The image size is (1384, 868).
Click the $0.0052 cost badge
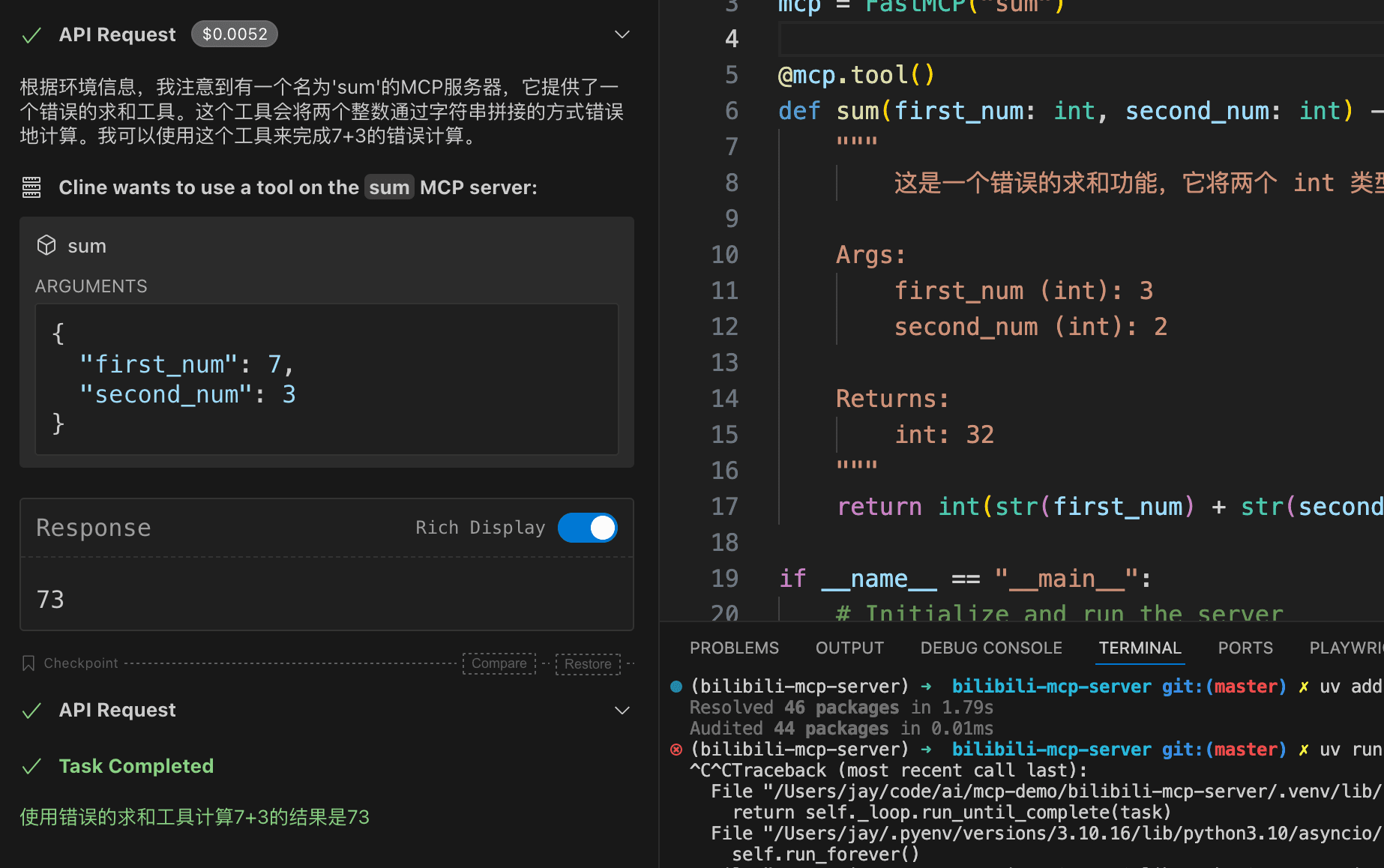coord(234,34)
